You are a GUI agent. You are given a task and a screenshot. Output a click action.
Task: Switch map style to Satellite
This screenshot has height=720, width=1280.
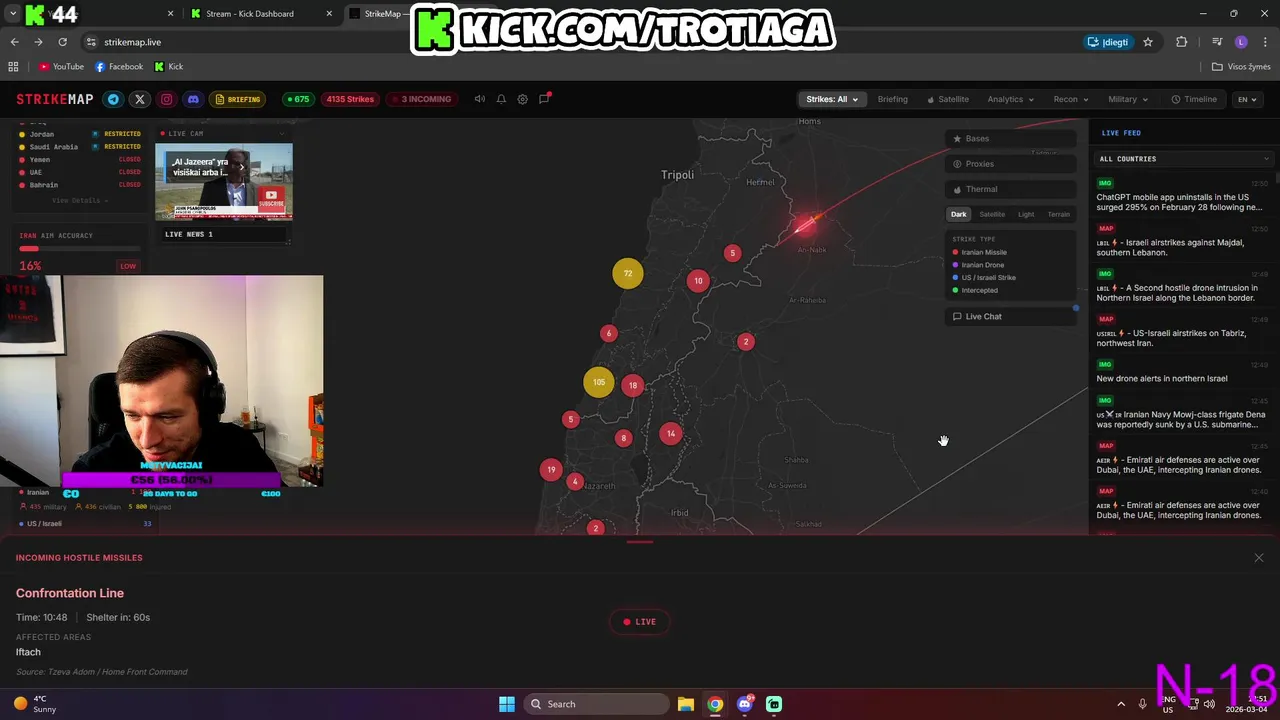(x=992, y=214)
